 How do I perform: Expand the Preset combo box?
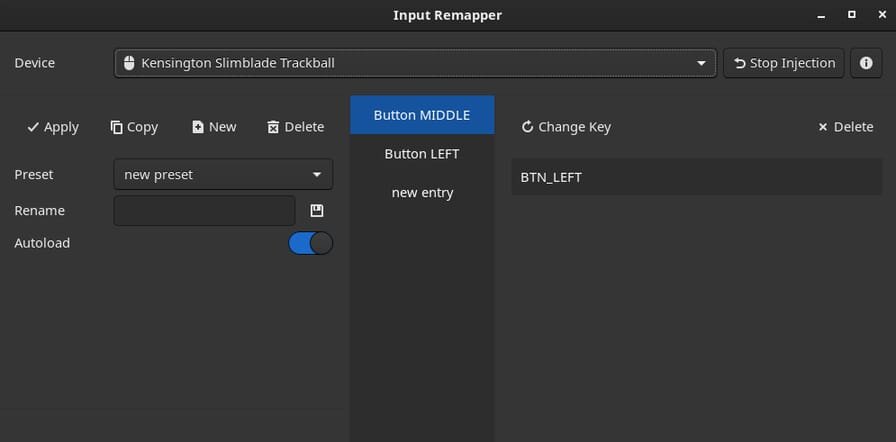point(317,174)
